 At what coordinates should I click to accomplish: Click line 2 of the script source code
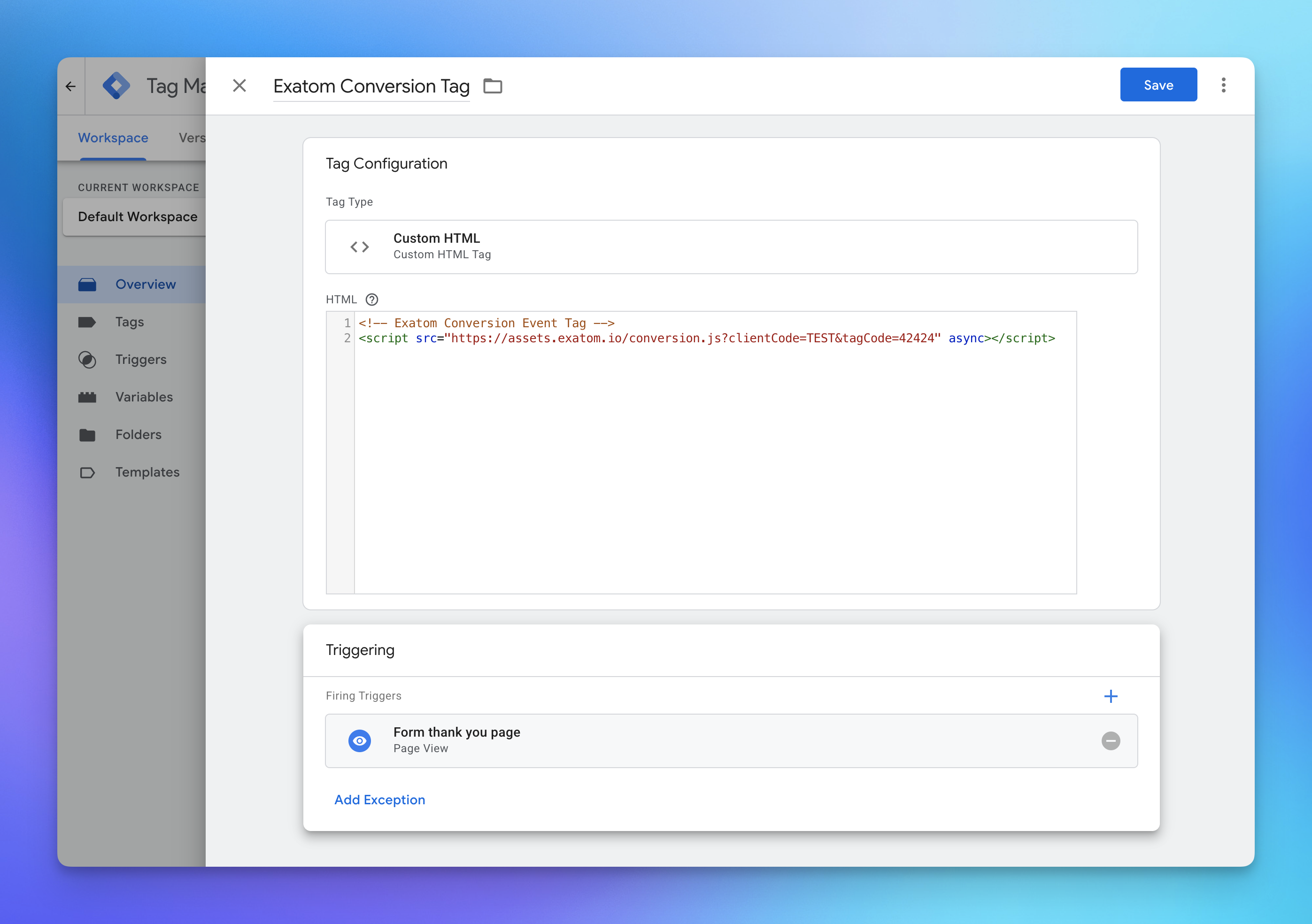click(707, 339)
